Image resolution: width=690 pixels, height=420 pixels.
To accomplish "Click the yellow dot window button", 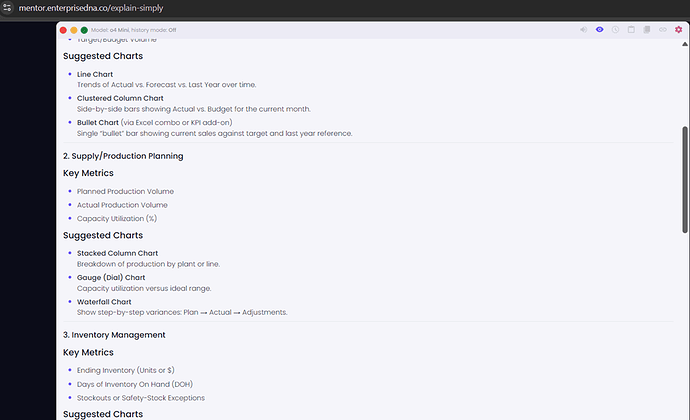I will click(x=74, y=30).
